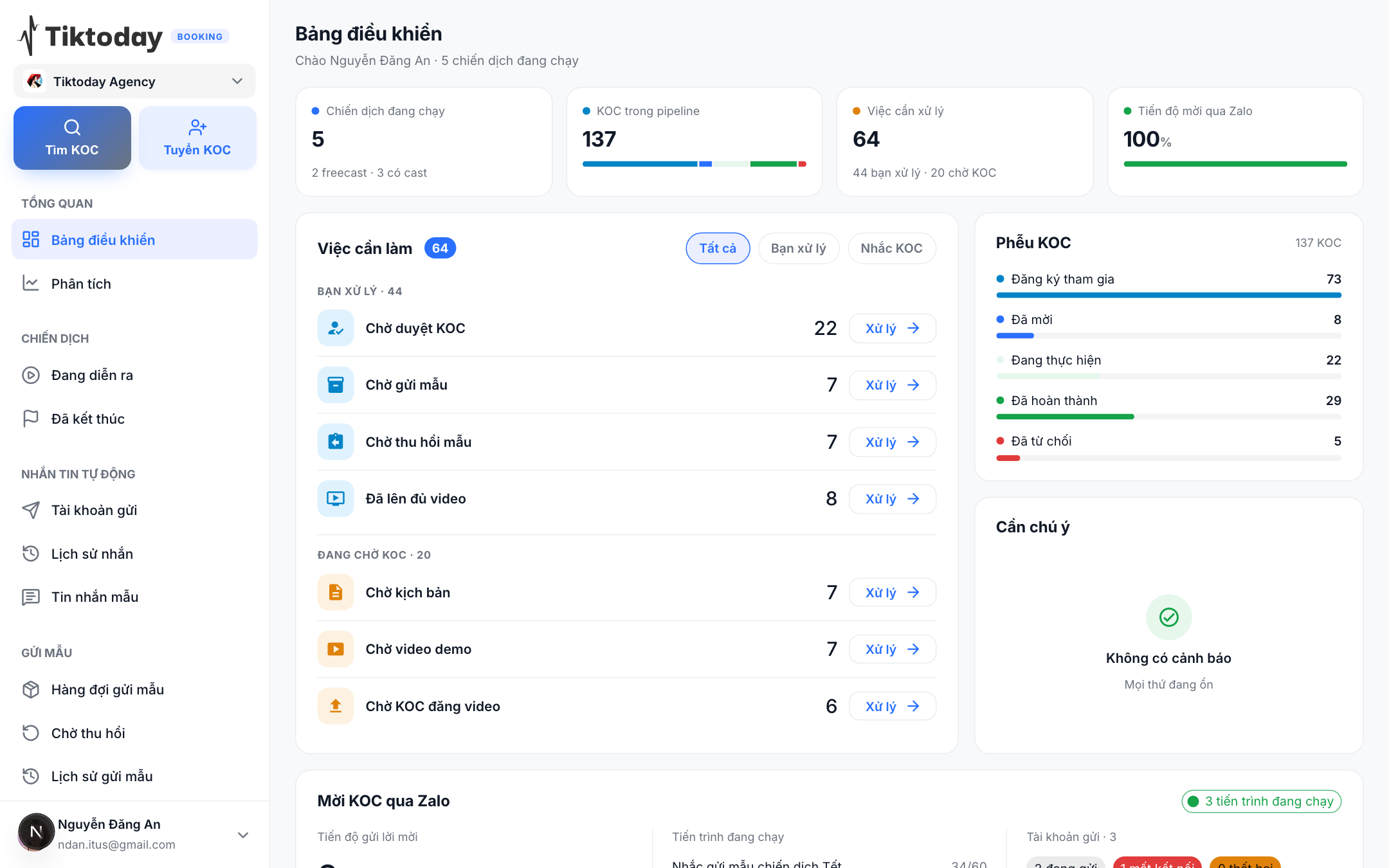
Task: Click the BOOKING badge near the logo
Action: tap(200, 37)
